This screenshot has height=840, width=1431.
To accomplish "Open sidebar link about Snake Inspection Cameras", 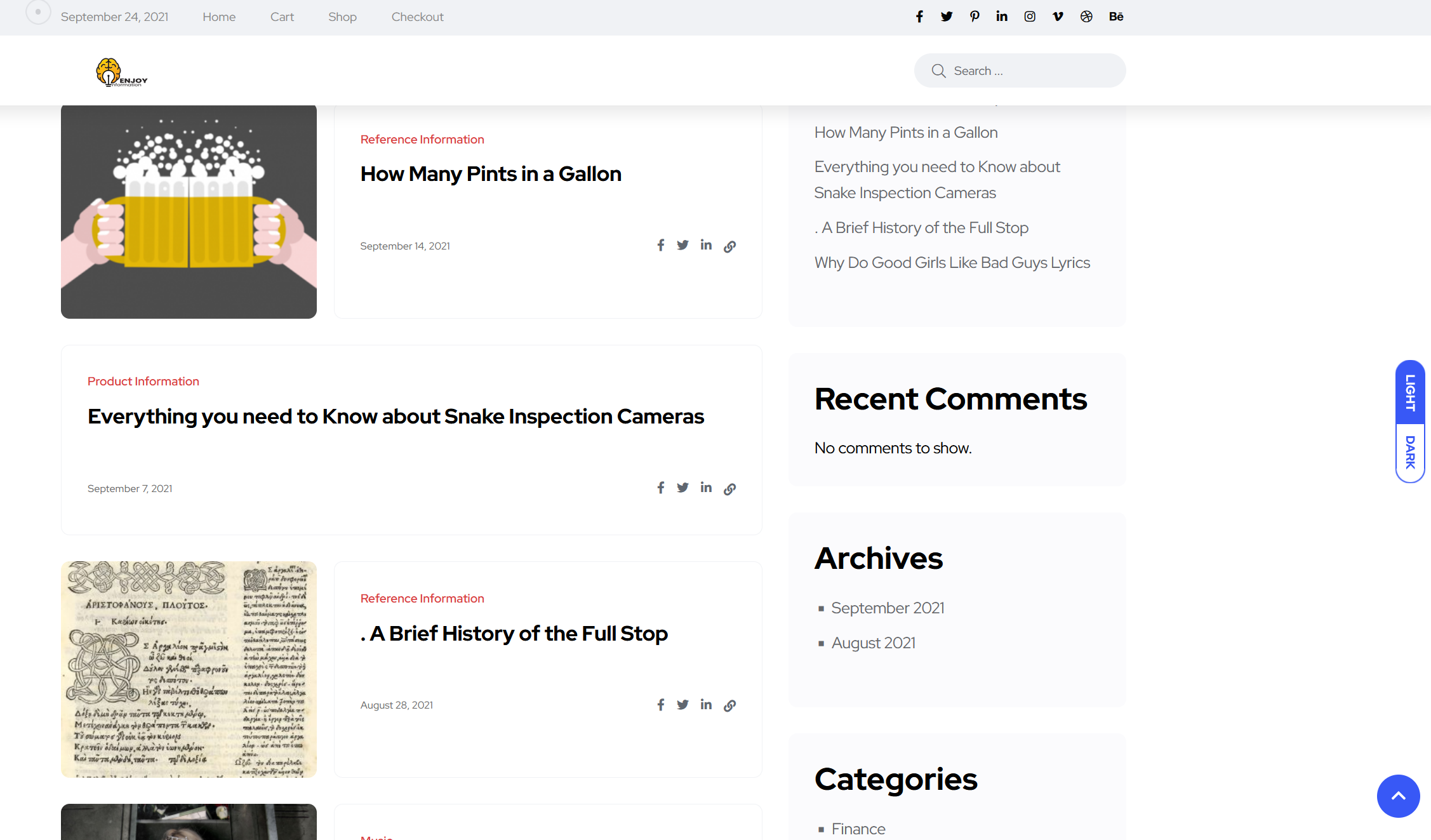I will 937,180.
